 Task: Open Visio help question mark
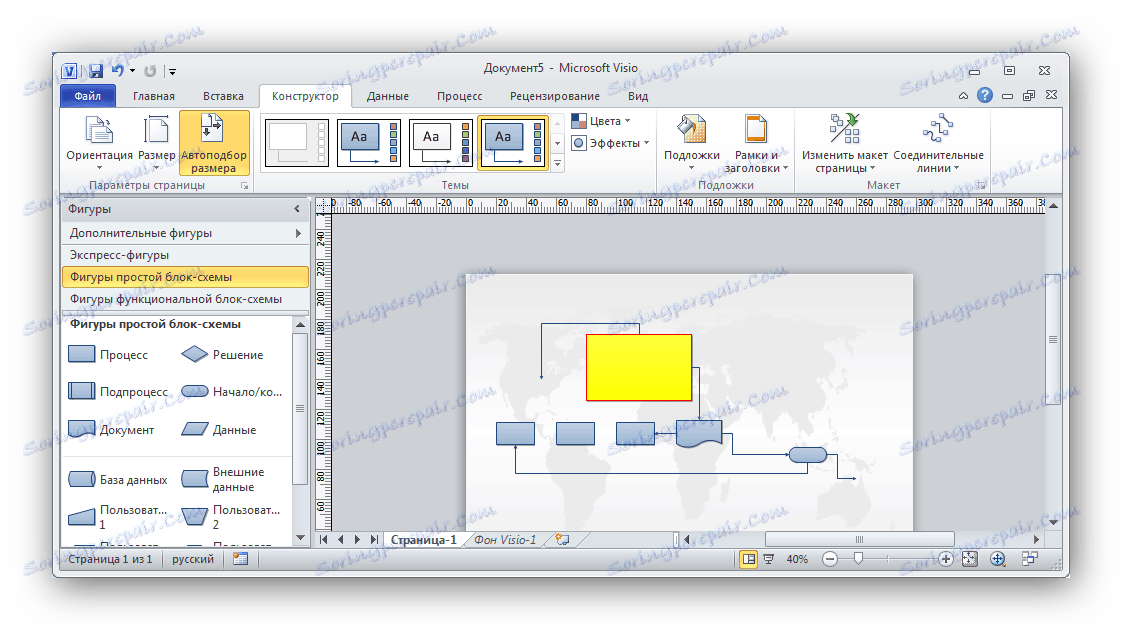point(985,95)
